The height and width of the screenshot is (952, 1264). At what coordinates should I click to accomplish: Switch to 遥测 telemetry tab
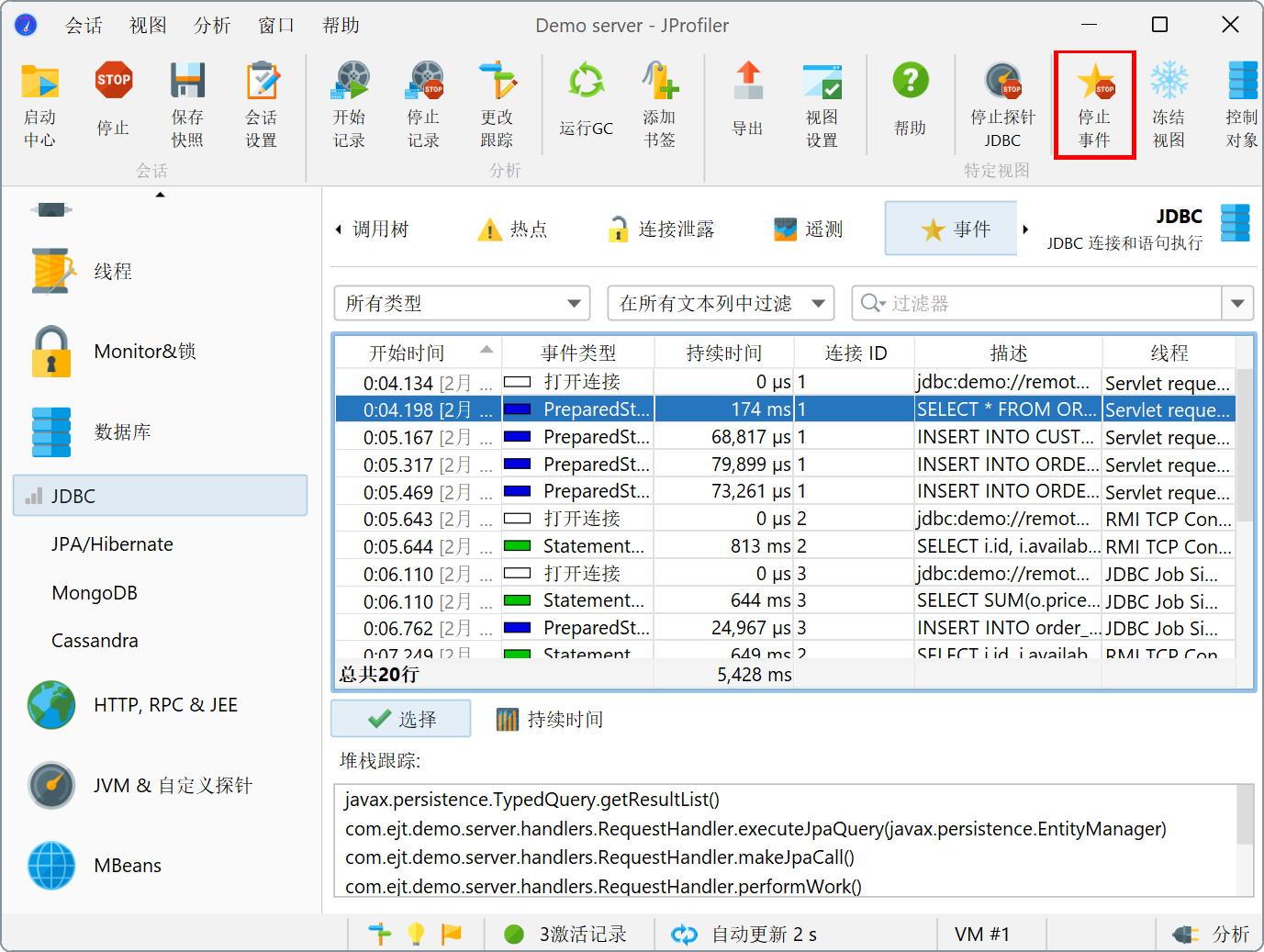pos(808,230)
